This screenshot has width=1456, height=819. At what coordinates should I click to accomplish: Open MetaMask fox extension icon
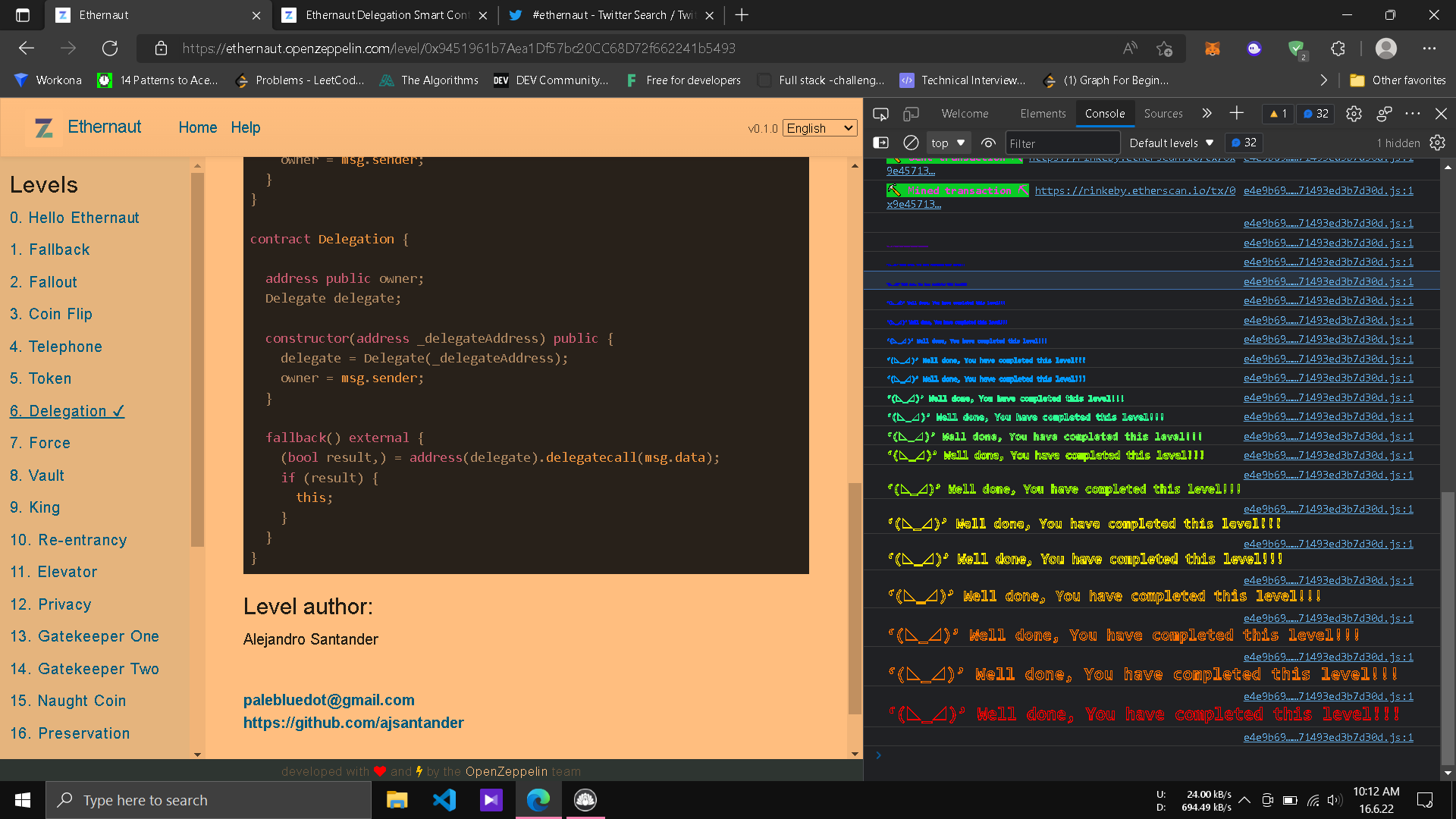click(1213, 49)
